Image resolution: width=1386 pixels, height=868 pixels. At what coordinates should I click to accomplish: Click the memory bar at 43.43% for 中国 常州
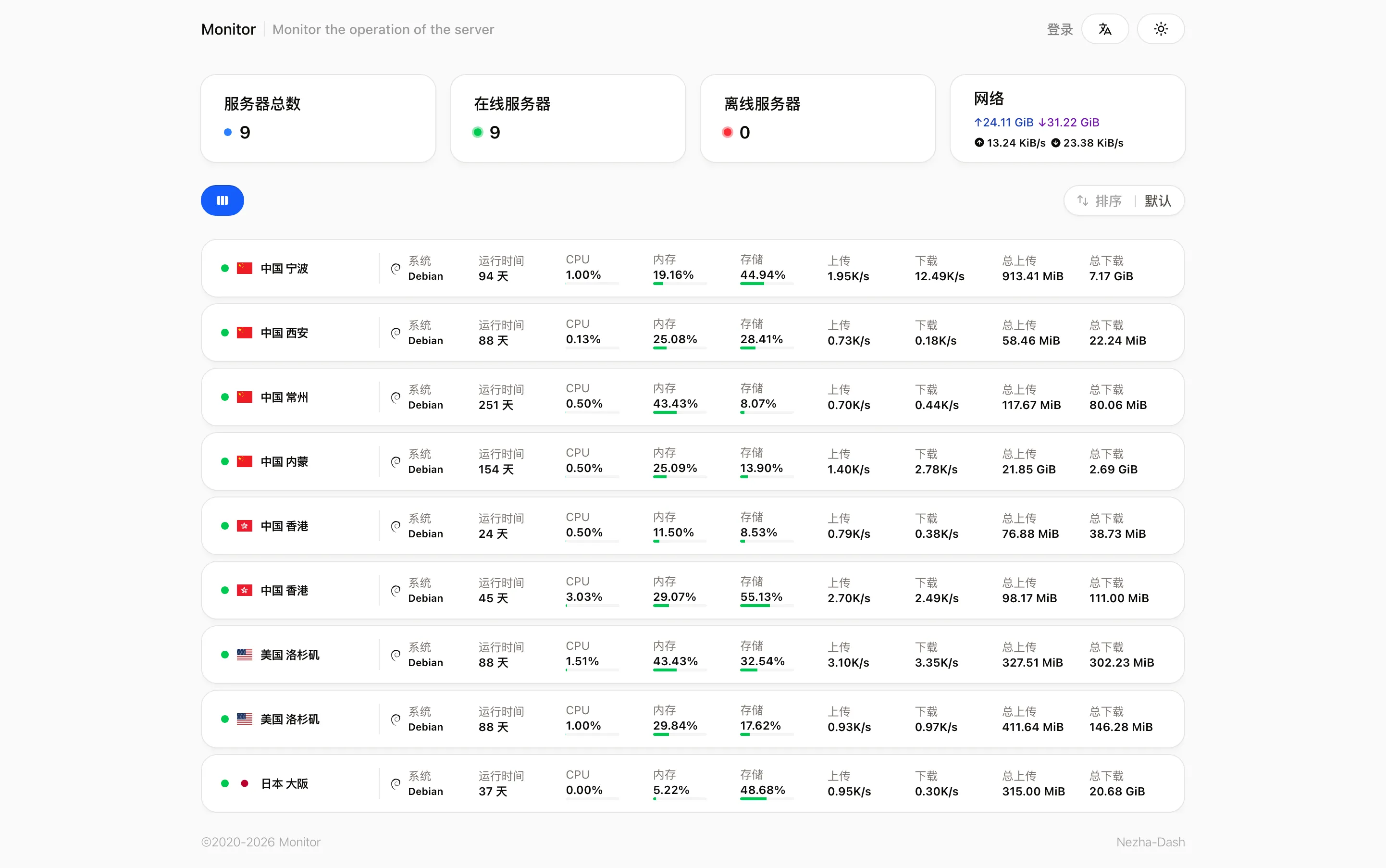click(680, 413)
